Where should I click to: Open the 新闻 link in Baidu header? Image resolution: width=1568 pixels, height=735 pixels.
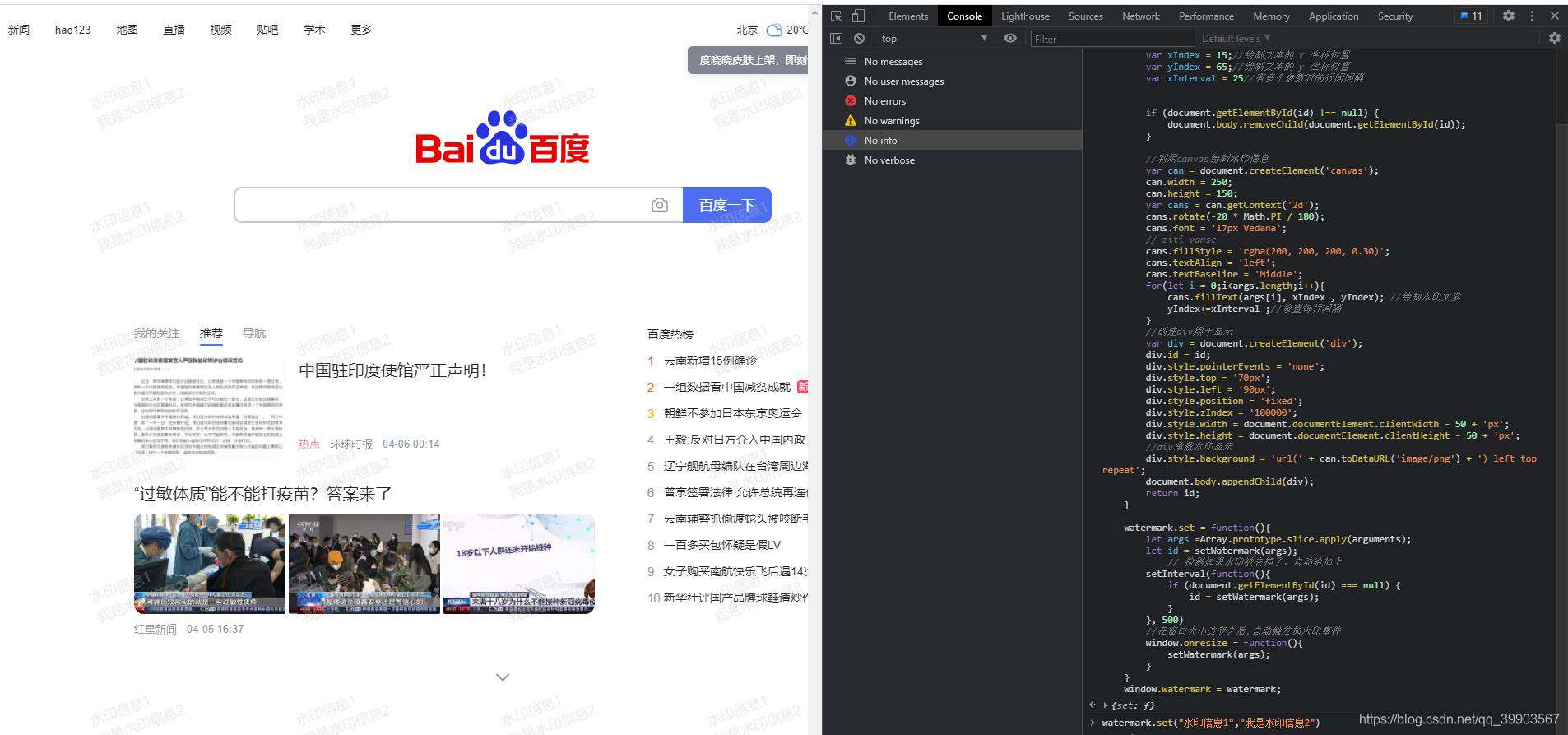pos(18,30)
